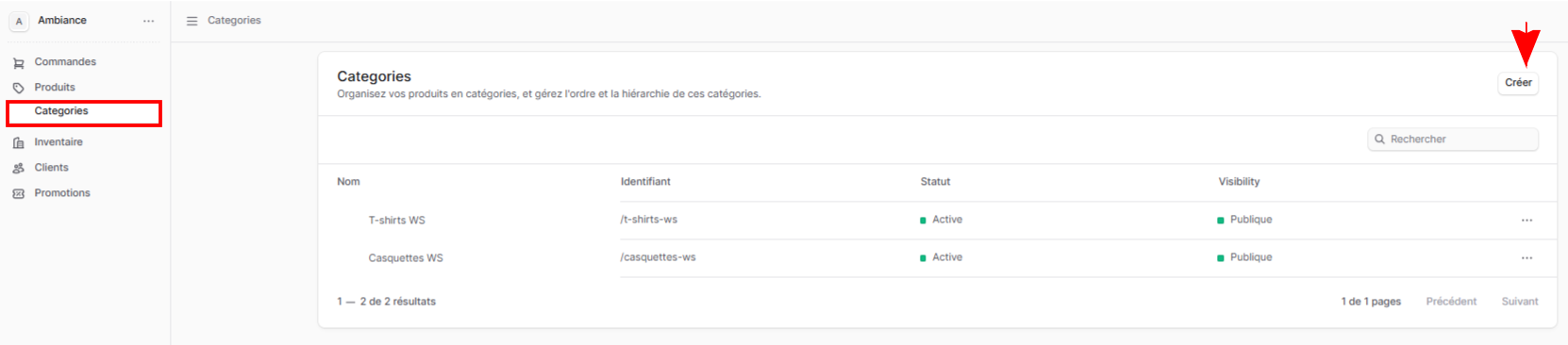Go to Précédent page
The height and width of the screenshot is (345, 1568).
tap(1451, 302)
